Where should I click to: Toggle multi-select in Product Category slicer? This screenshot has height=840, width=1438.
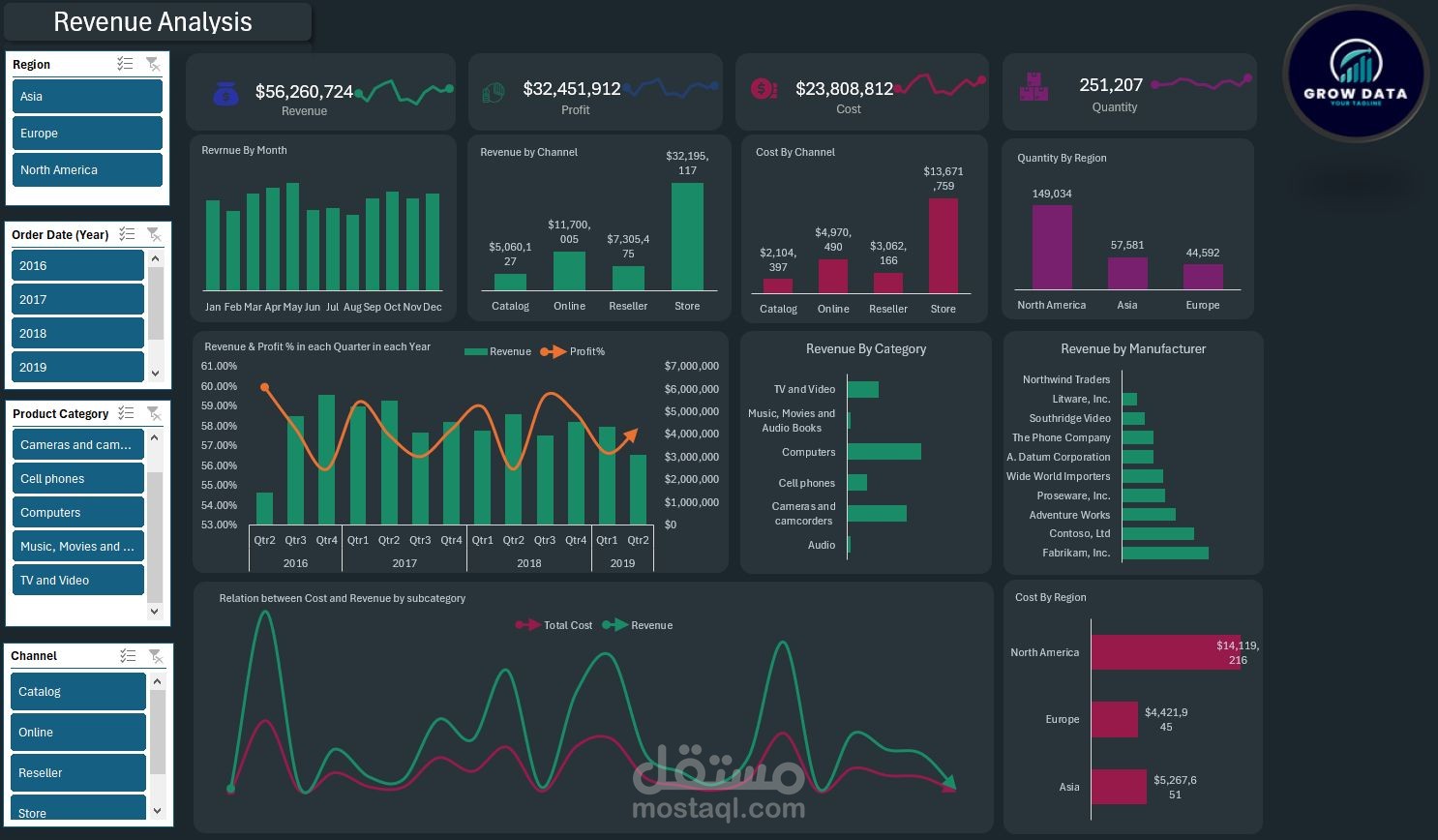click(126, 413)
